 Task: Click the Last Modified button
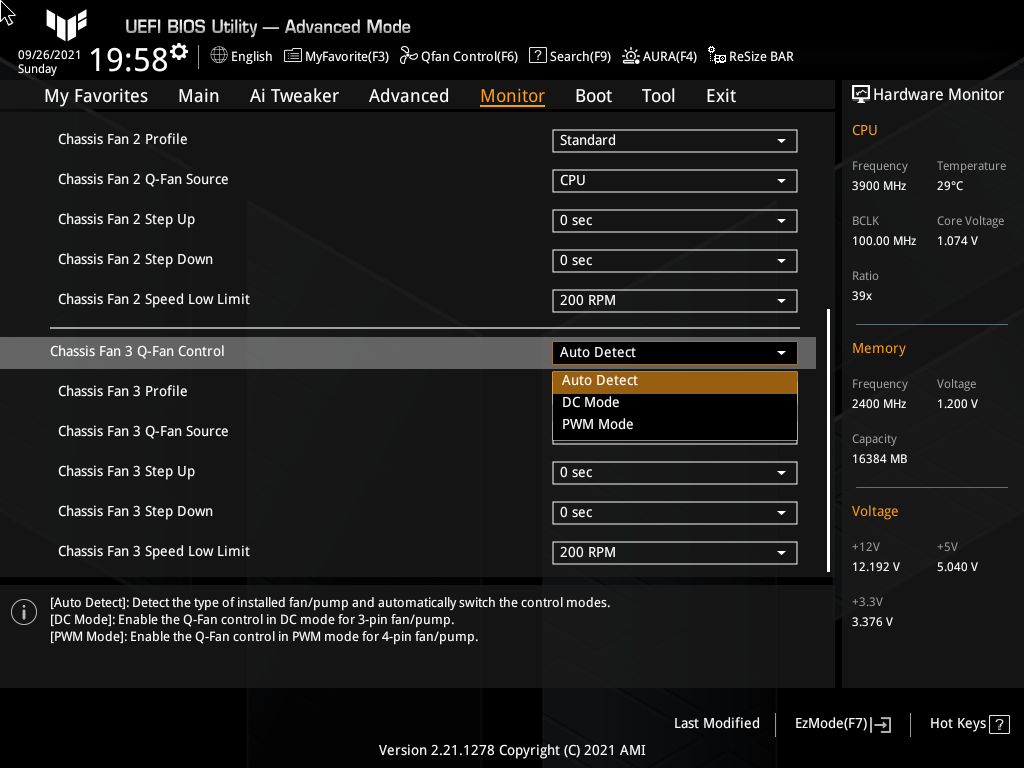(x=716, y=723)
